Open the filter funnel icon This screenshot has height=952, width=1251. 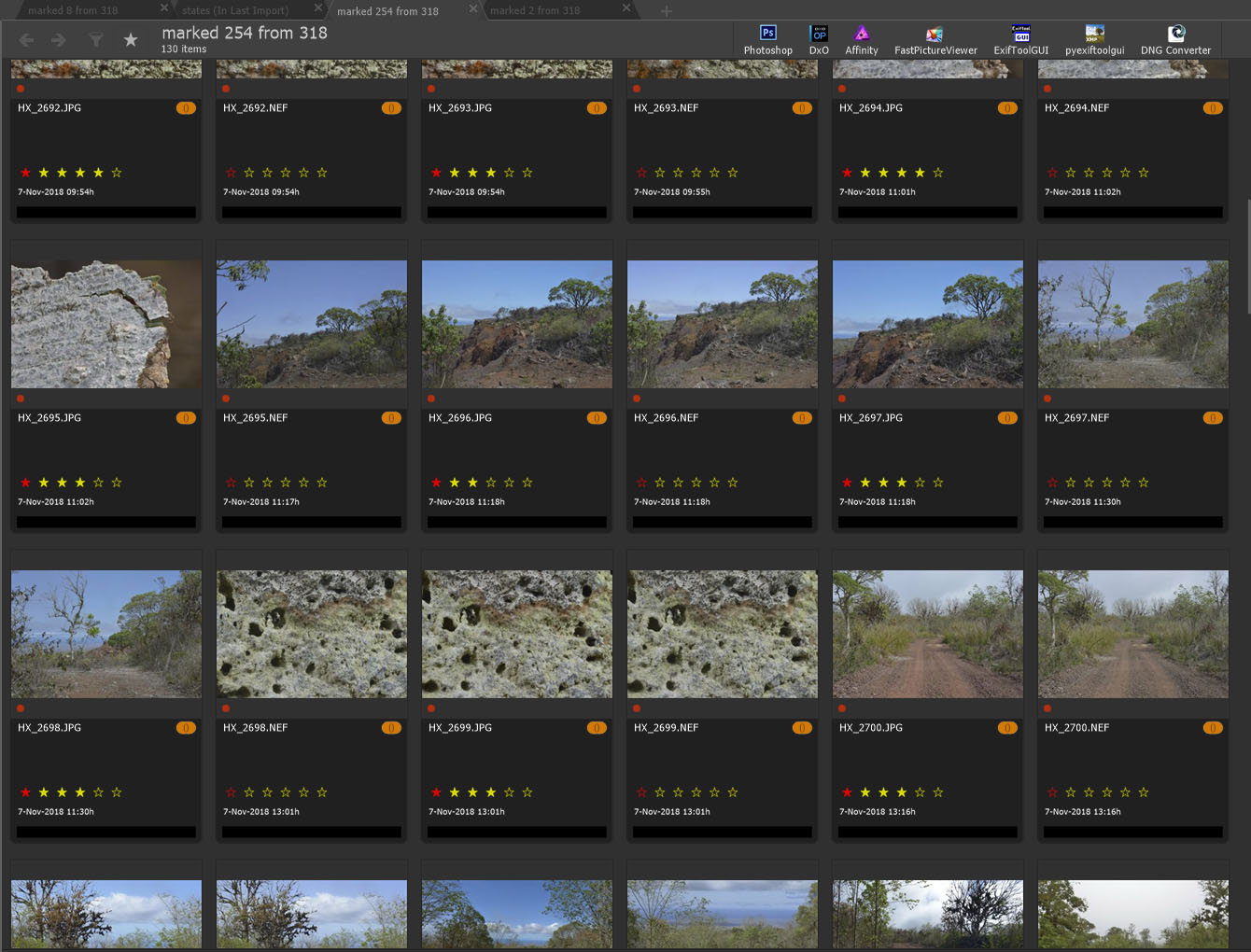pos(95,40)
